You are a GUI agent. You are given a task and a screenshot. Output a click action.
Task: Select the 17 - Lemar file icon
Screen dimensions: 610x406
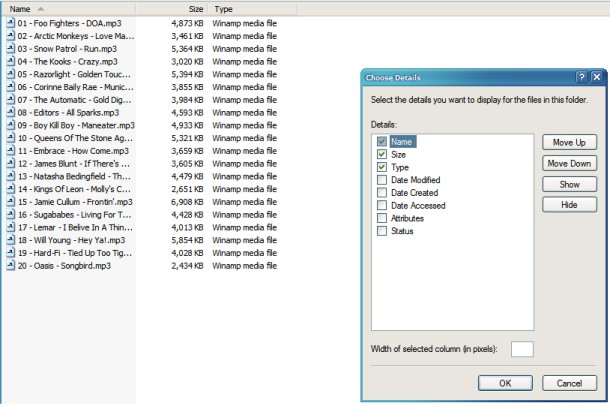click(x=11, y=227)
